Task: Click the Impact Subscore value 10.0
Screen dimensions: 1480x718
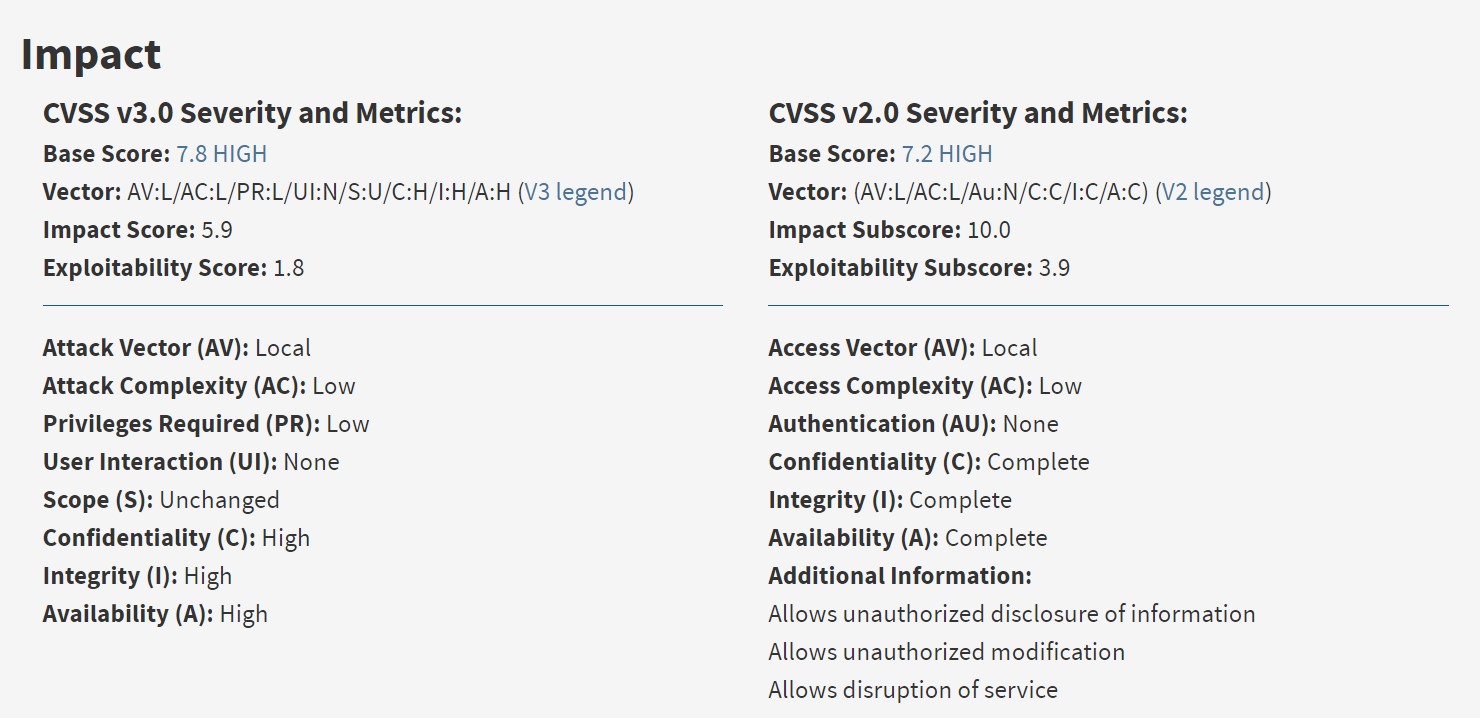Action: coord(989,230)
